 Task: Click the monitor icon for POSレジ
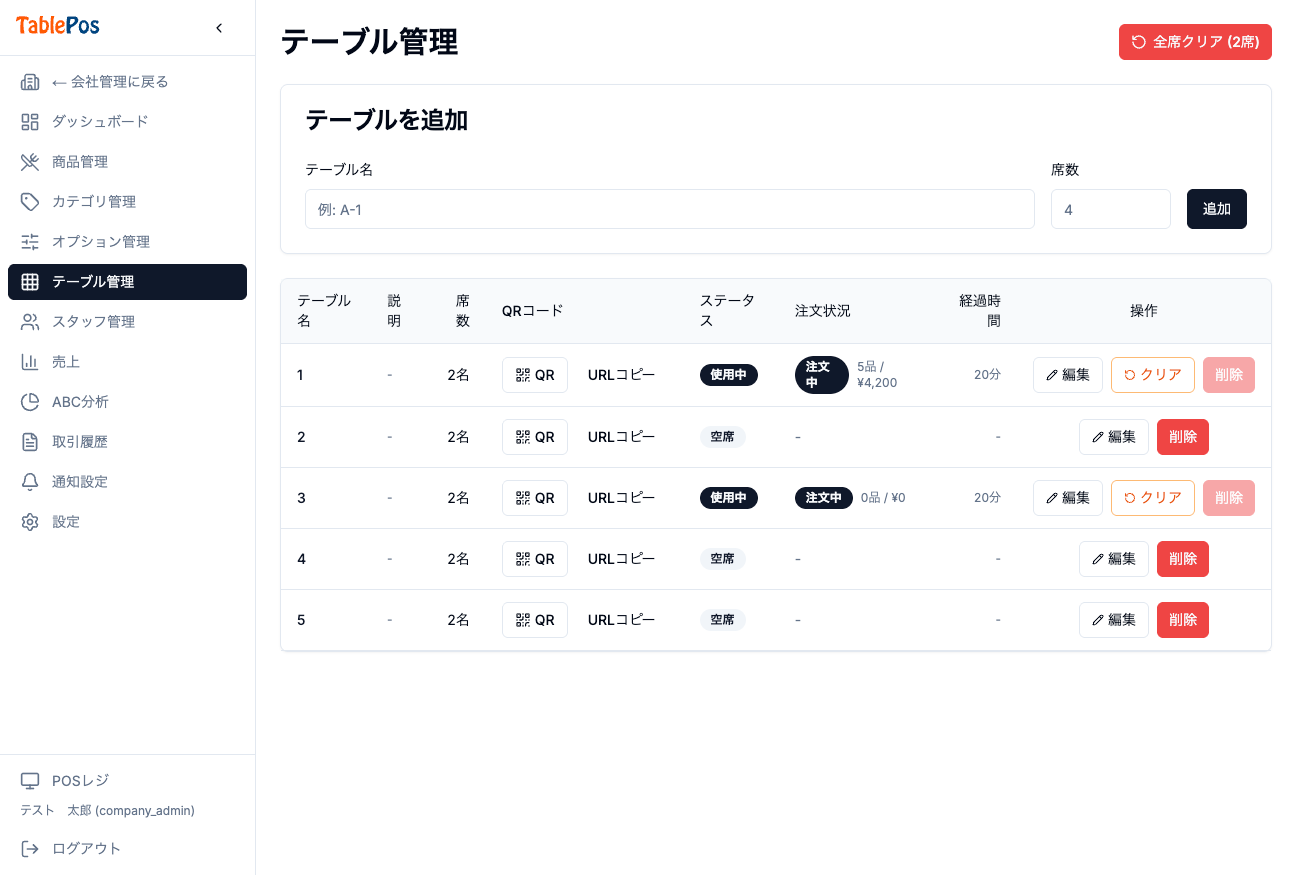(30, 781)
